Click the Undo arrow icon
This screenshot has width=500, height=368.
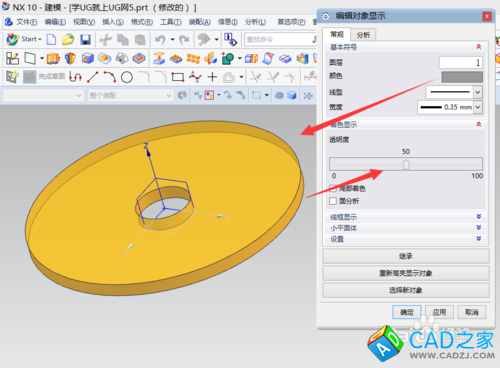[160, 40]
